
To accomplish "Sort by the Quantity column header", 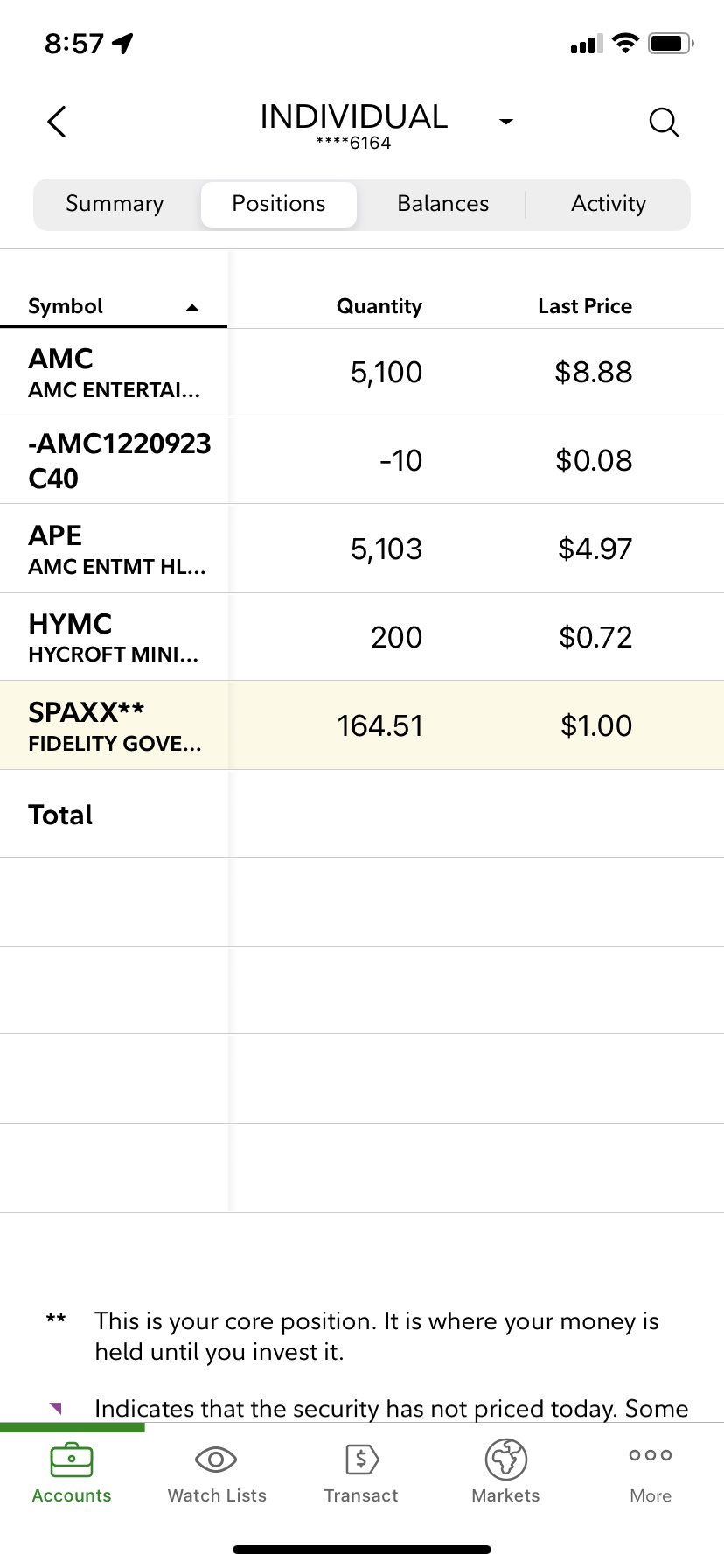I will pos(379,306).
